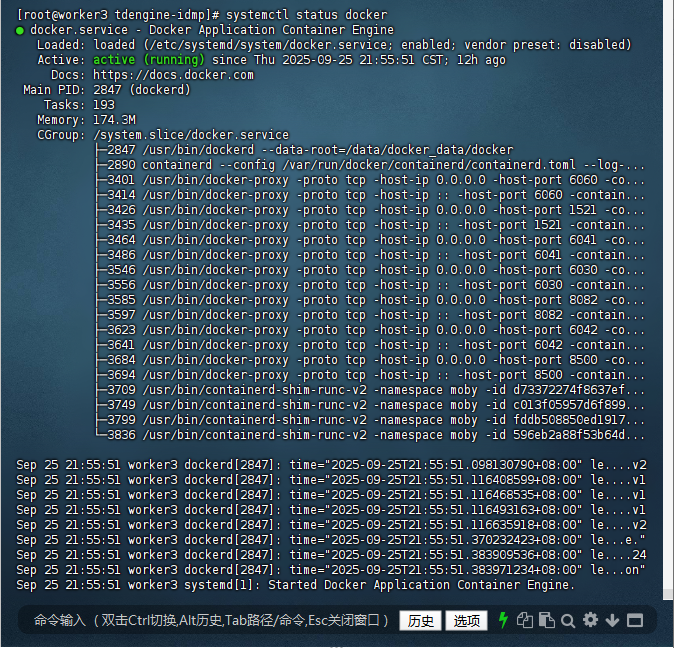
Task: Click the green lightning quick-command icon
Action: pyautogui.click(x=503, y=620)
